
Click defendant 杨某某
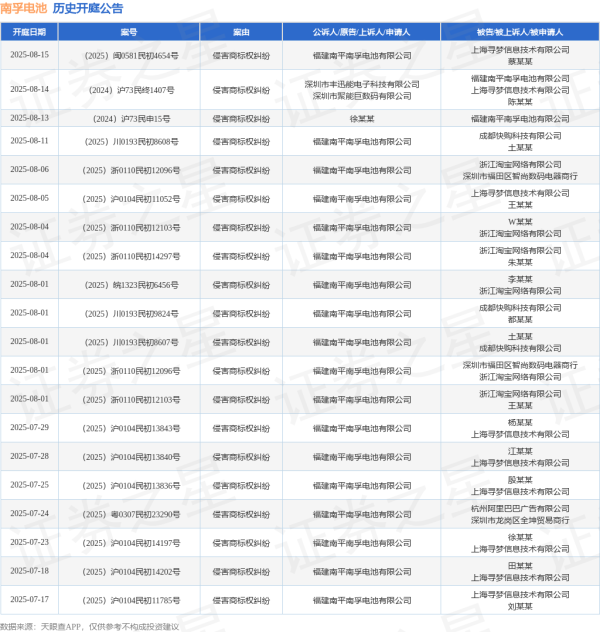click(520, 422)
